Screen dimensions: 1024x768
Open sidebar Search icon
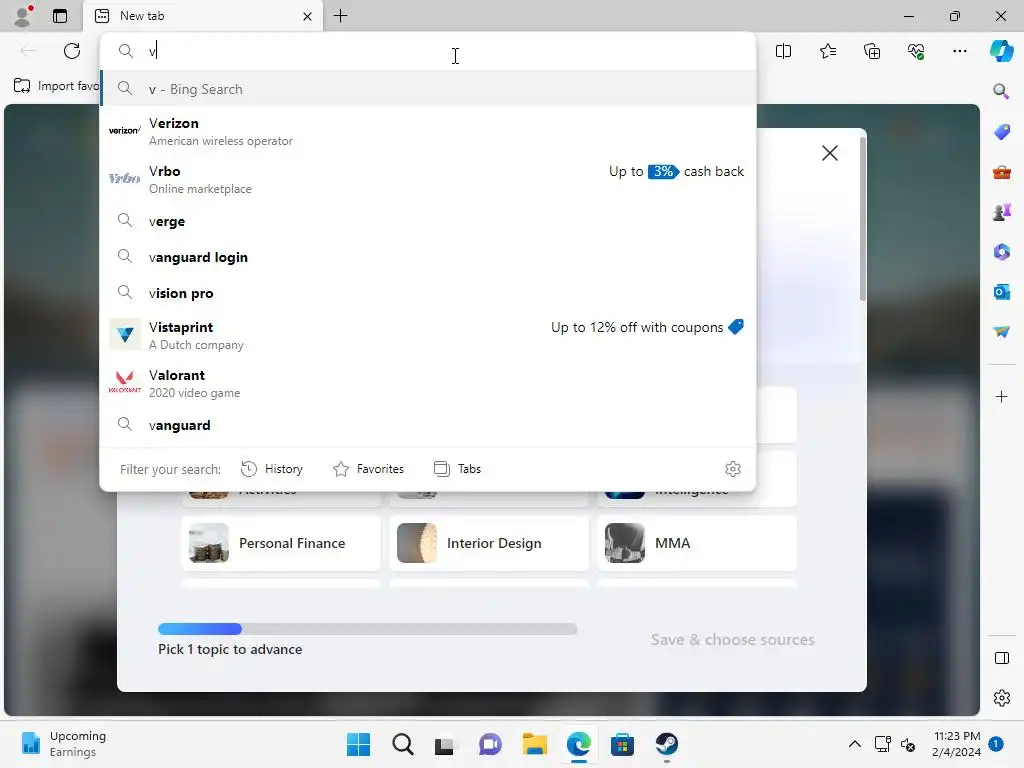coord(1001,91)
